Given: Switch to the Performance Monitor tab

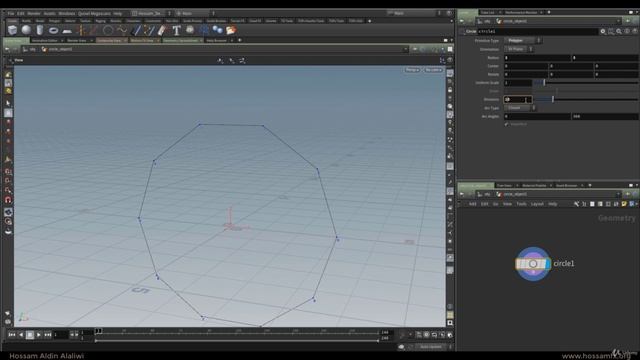Looking at the screenshot, I should tap(521, 13).
